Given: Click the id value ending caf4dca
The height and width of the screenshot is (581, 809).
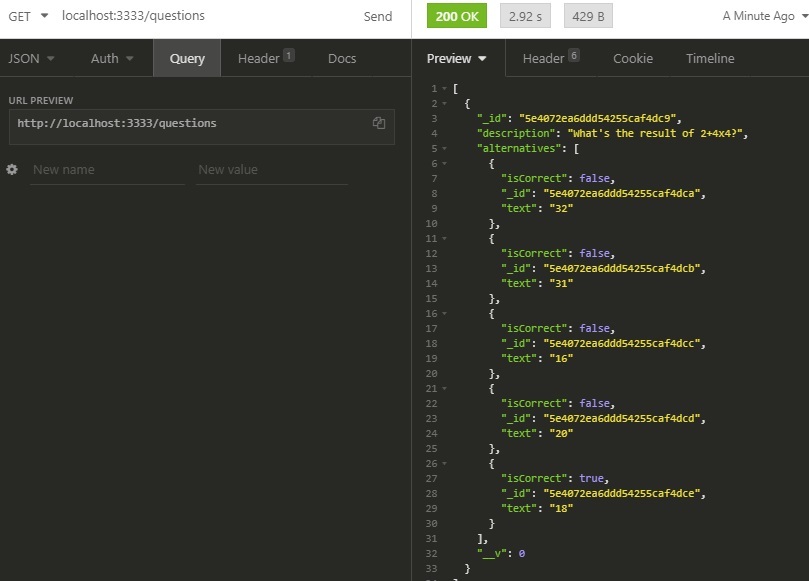Looking at the screenshot, I should point(622,193).
